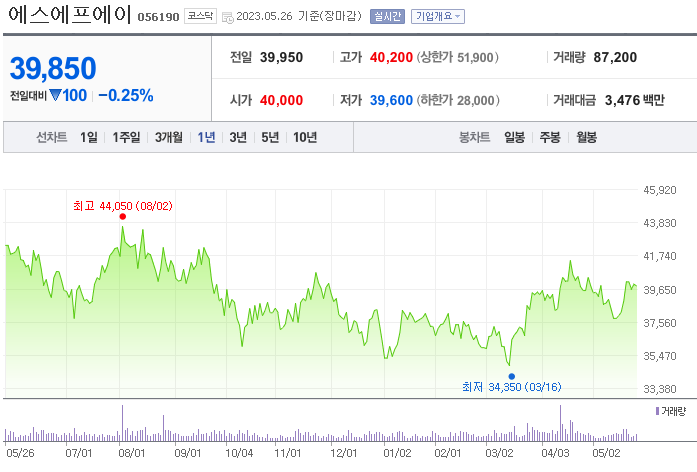Click the blue down-triangle price change icon
The height and width of the screenshot is (472, 697).
(55, 95)
